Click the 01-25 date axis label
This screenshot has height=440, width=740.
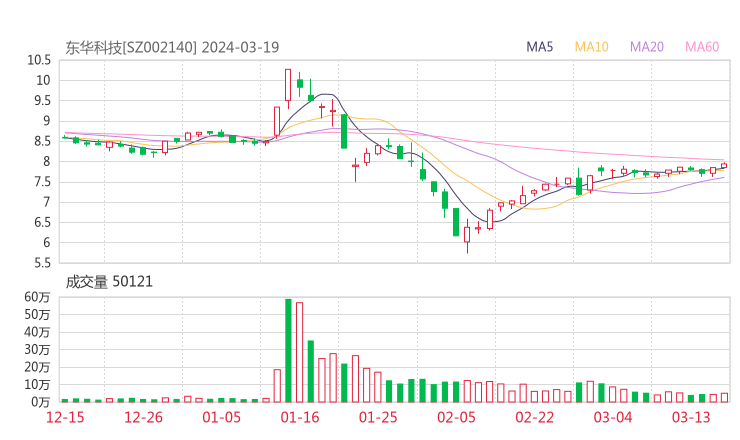tap(378, 417)
